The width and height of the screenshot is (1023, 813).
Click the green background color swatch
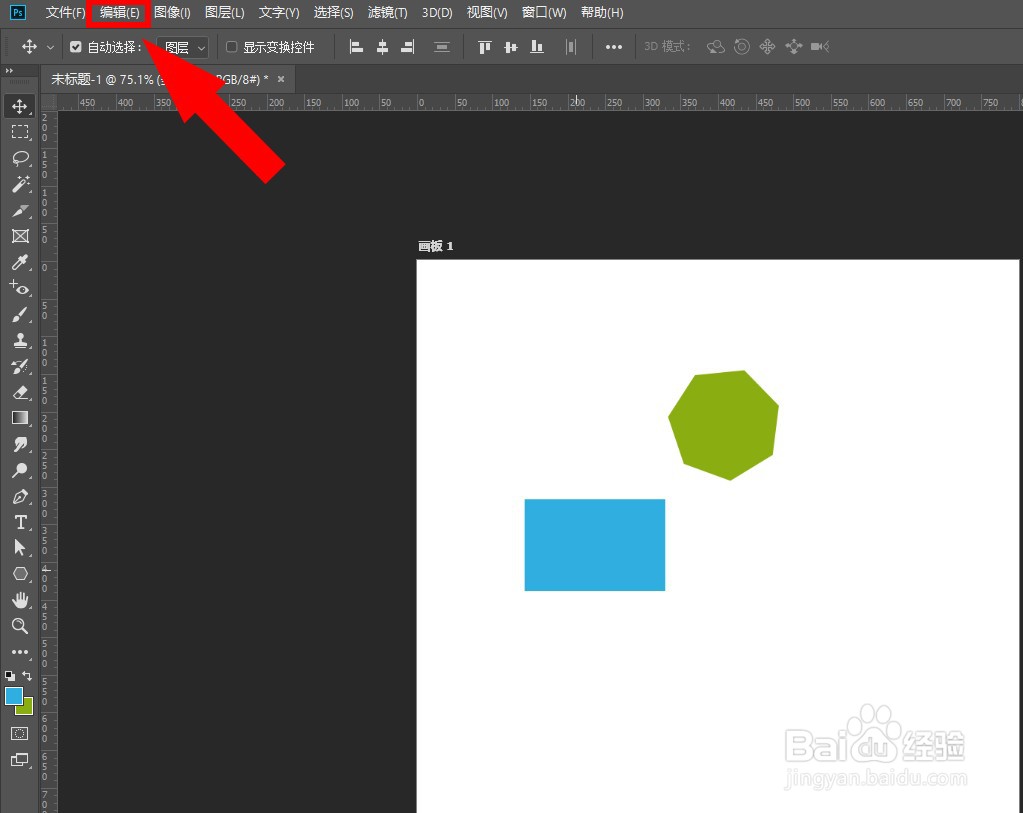[x=27, y=709]
